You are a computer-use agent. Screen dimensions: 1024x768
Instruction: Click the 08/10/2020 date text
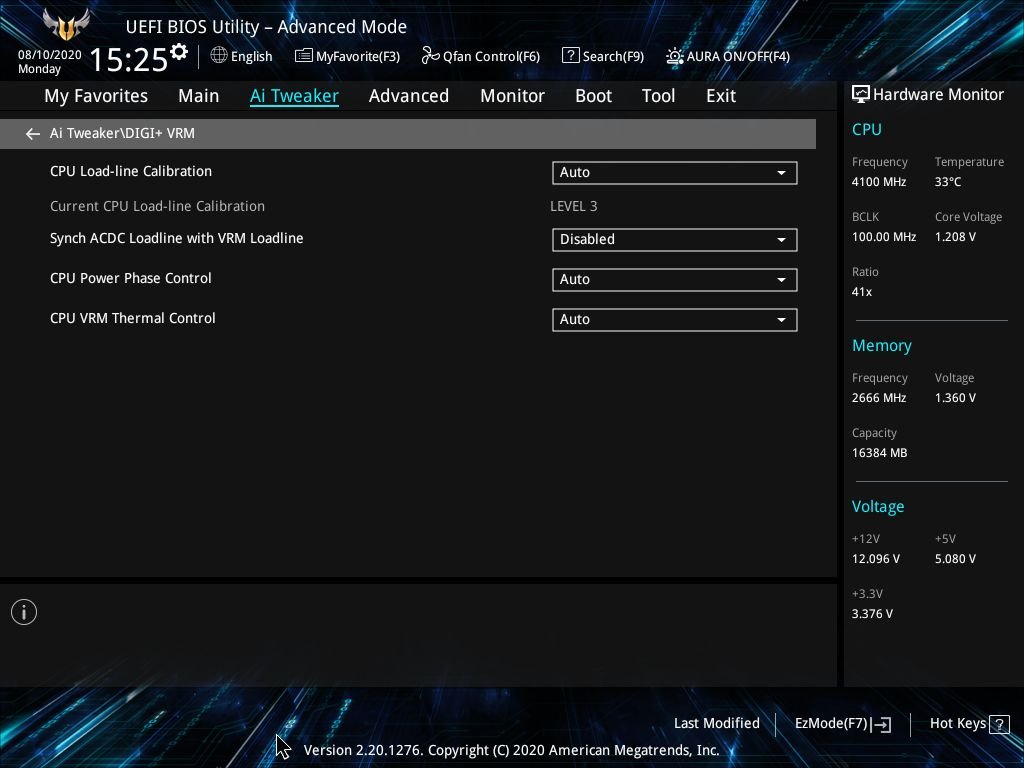point(50,55)
